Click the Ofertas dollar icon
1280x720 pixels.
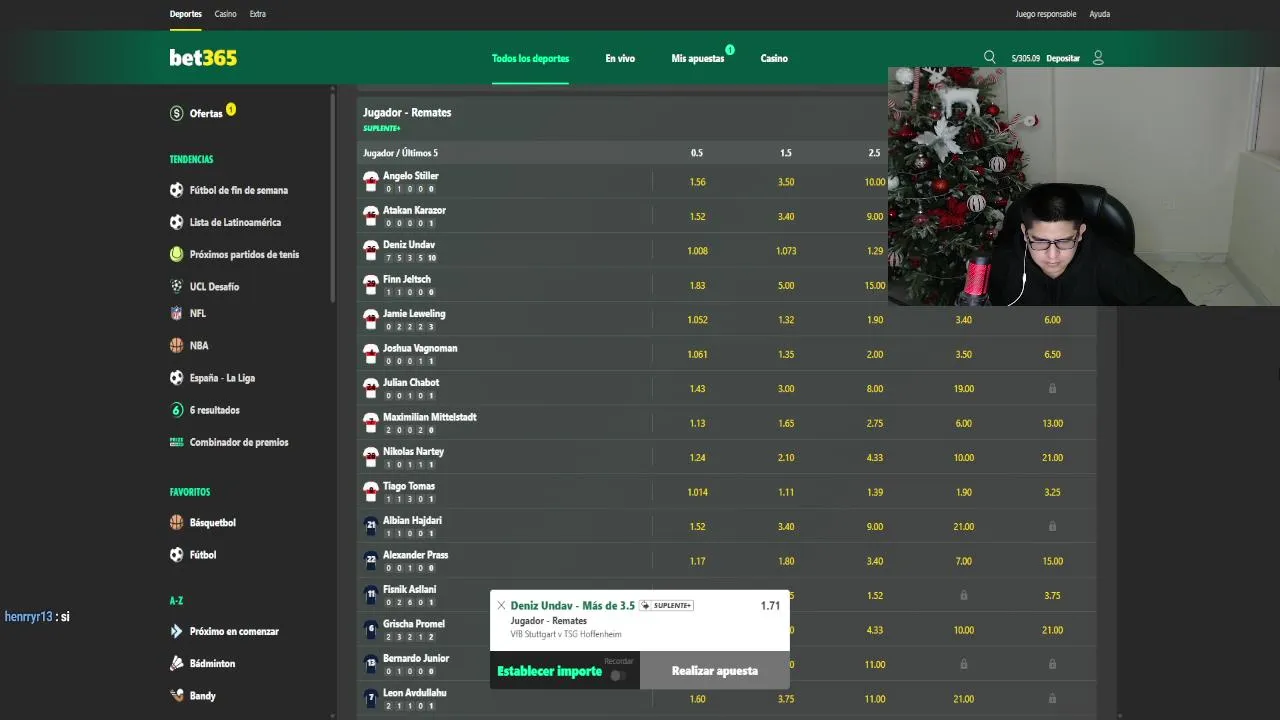pyautogui.click(x=177, y=113)
